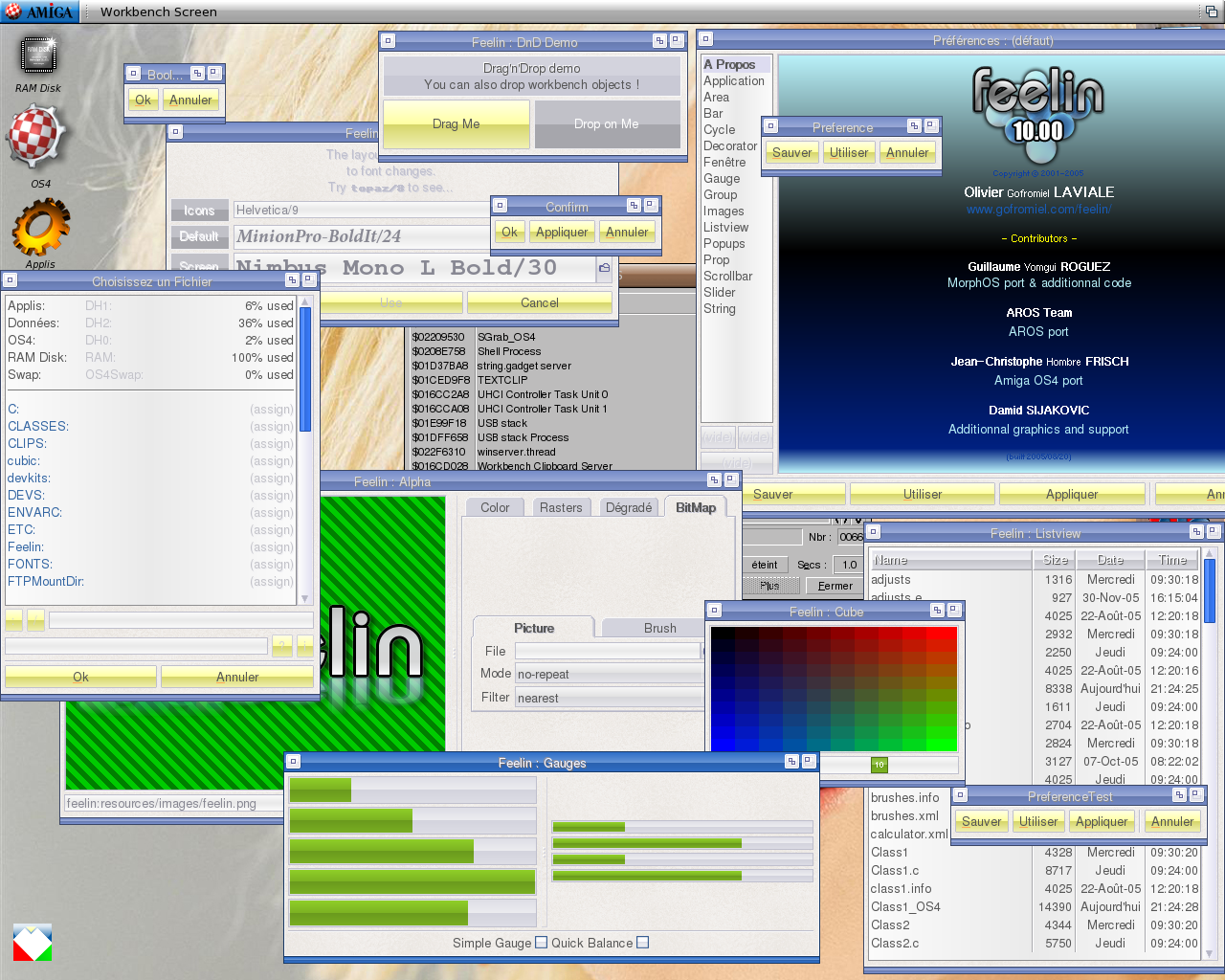Click the Date column header in Listview
The image size is (1225, 980).
[1110, 560]
